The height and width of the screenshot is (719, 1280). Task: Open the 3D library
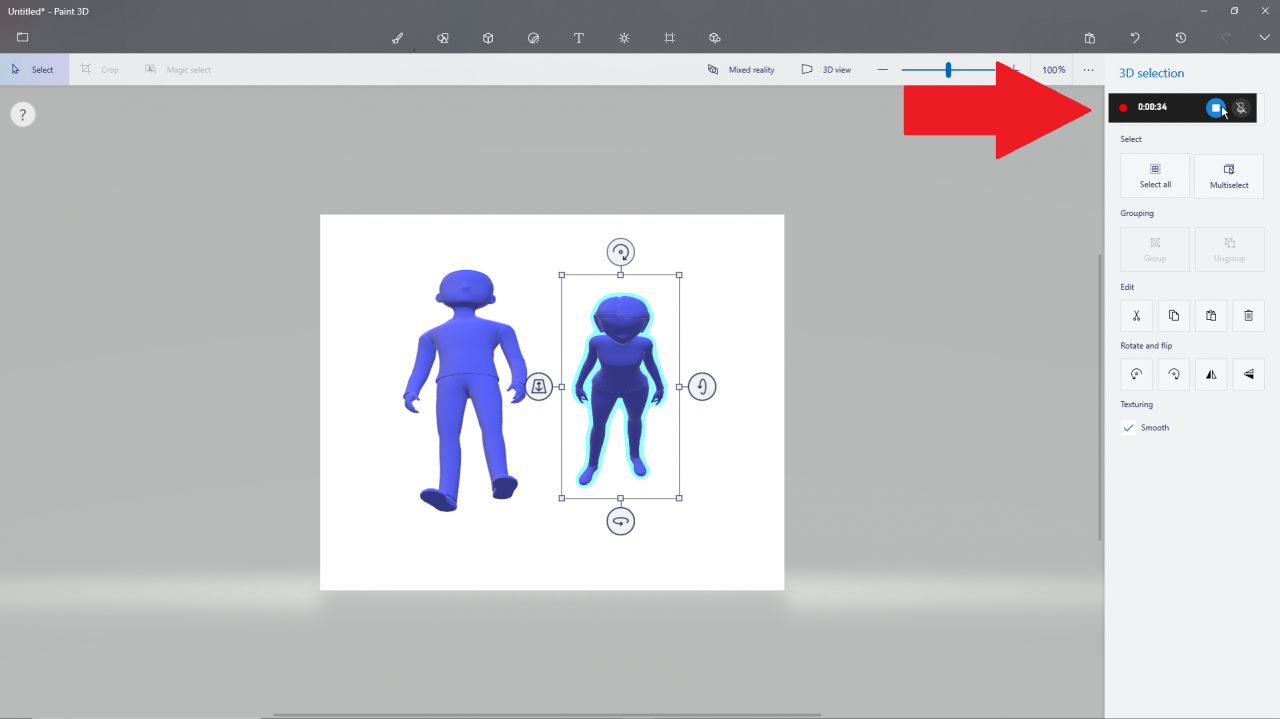(x=715, y=38)
